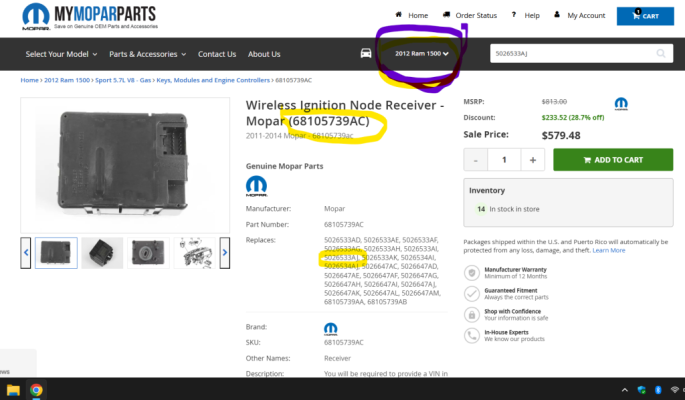Open File Explorer from the taskbar
This screenshot has width=685, height=400.
[x=13, y=390]
